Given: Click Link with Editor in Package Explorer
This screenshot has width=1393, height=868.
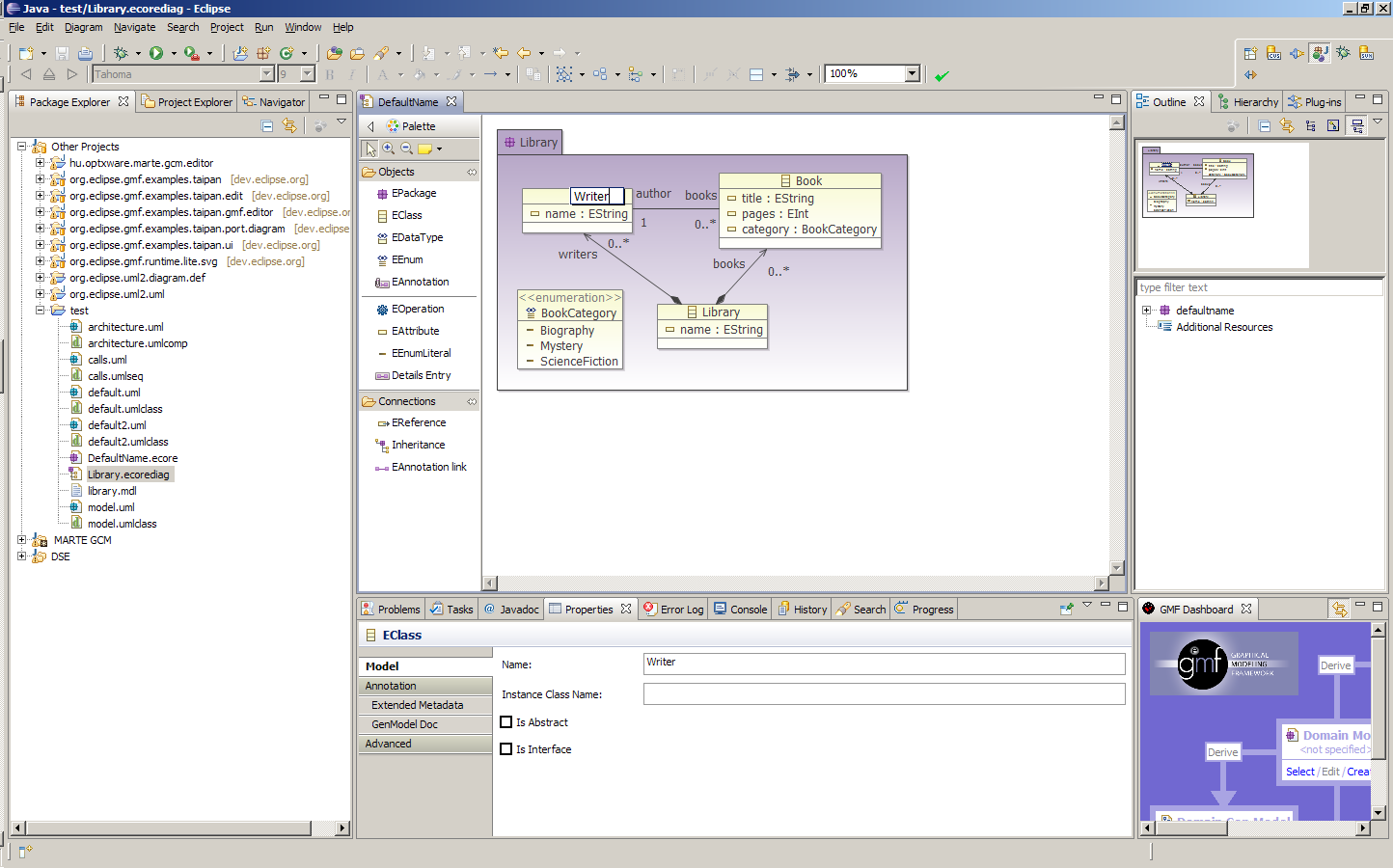Looking at the screenshot, I should click(288, 125).
